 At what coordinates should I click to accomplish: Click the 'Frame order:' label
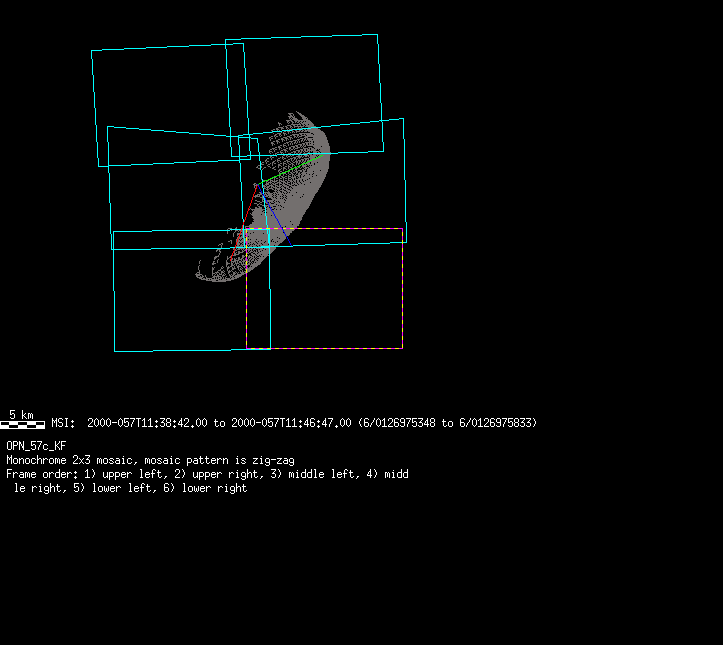click(42, 474)
